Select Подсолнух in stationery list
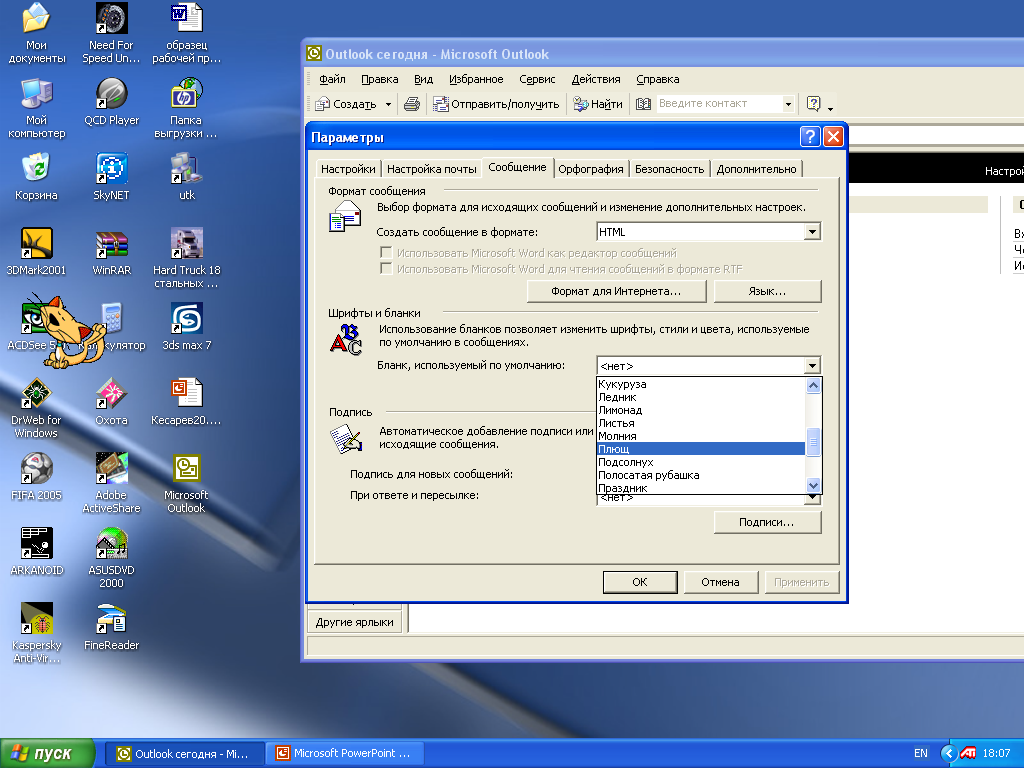The height and width of the screenshot is (768, 1024). click(701, 462)
